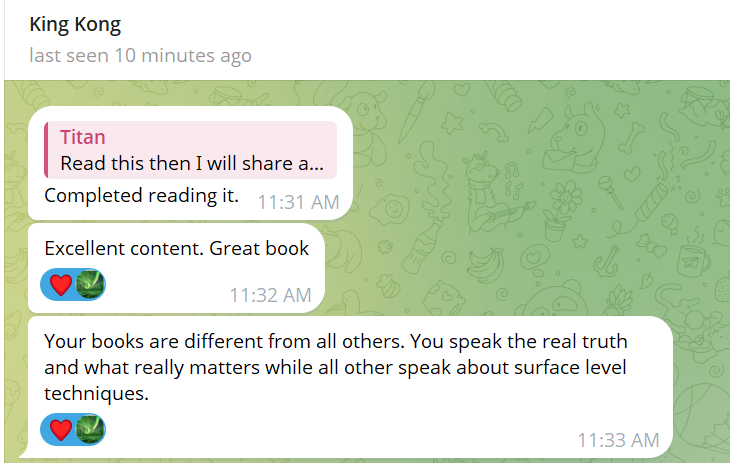
Task: Click the word "techniques." in last message
Action: [96, 394]
